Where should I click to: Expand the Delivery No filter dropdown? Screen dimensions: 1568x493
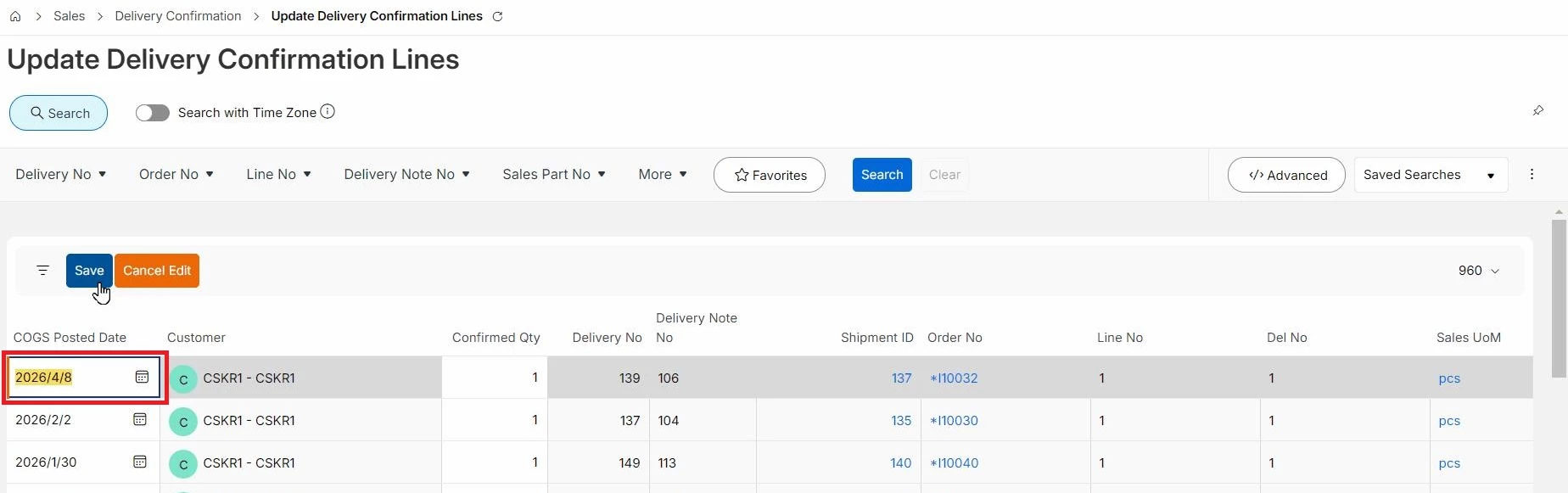61,174
